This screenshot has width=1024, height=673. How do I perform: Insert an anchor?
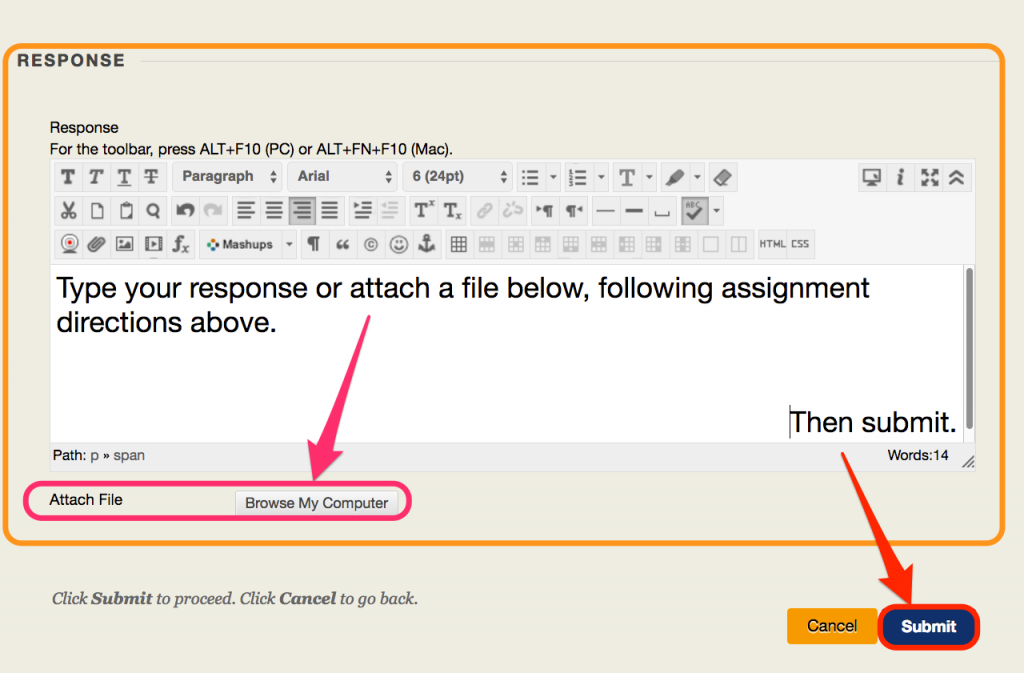[x=426, y=244]
